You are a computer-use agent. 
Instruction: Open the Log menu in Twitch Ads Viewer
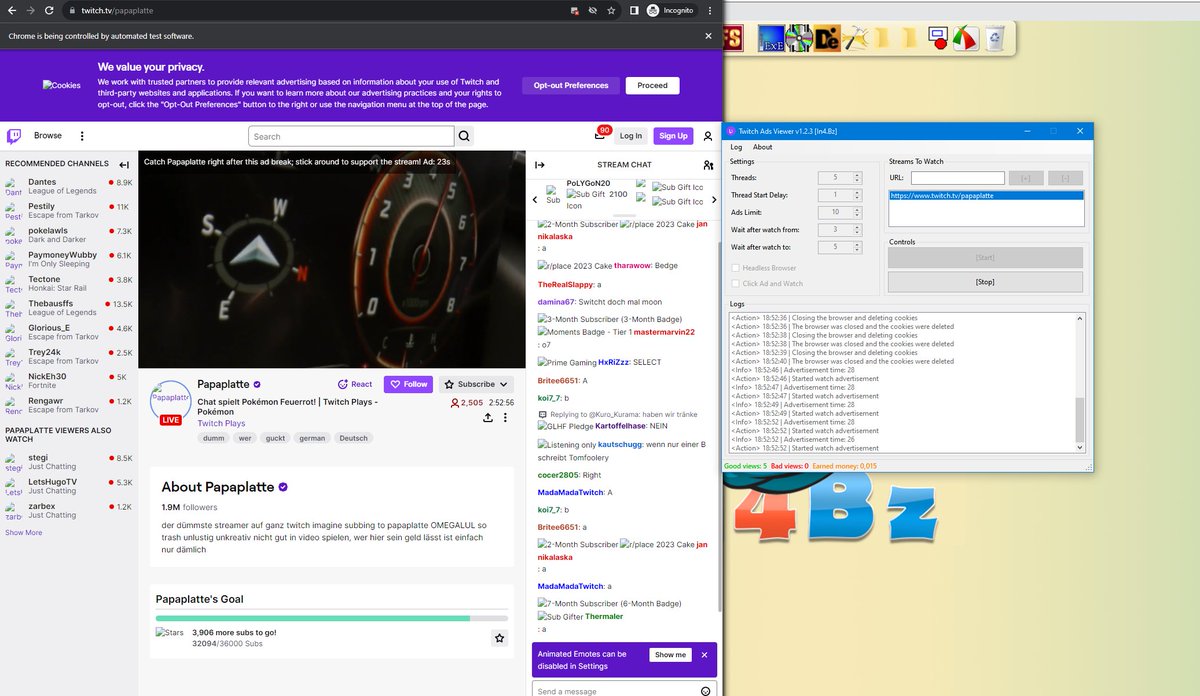tap(736, 147)
